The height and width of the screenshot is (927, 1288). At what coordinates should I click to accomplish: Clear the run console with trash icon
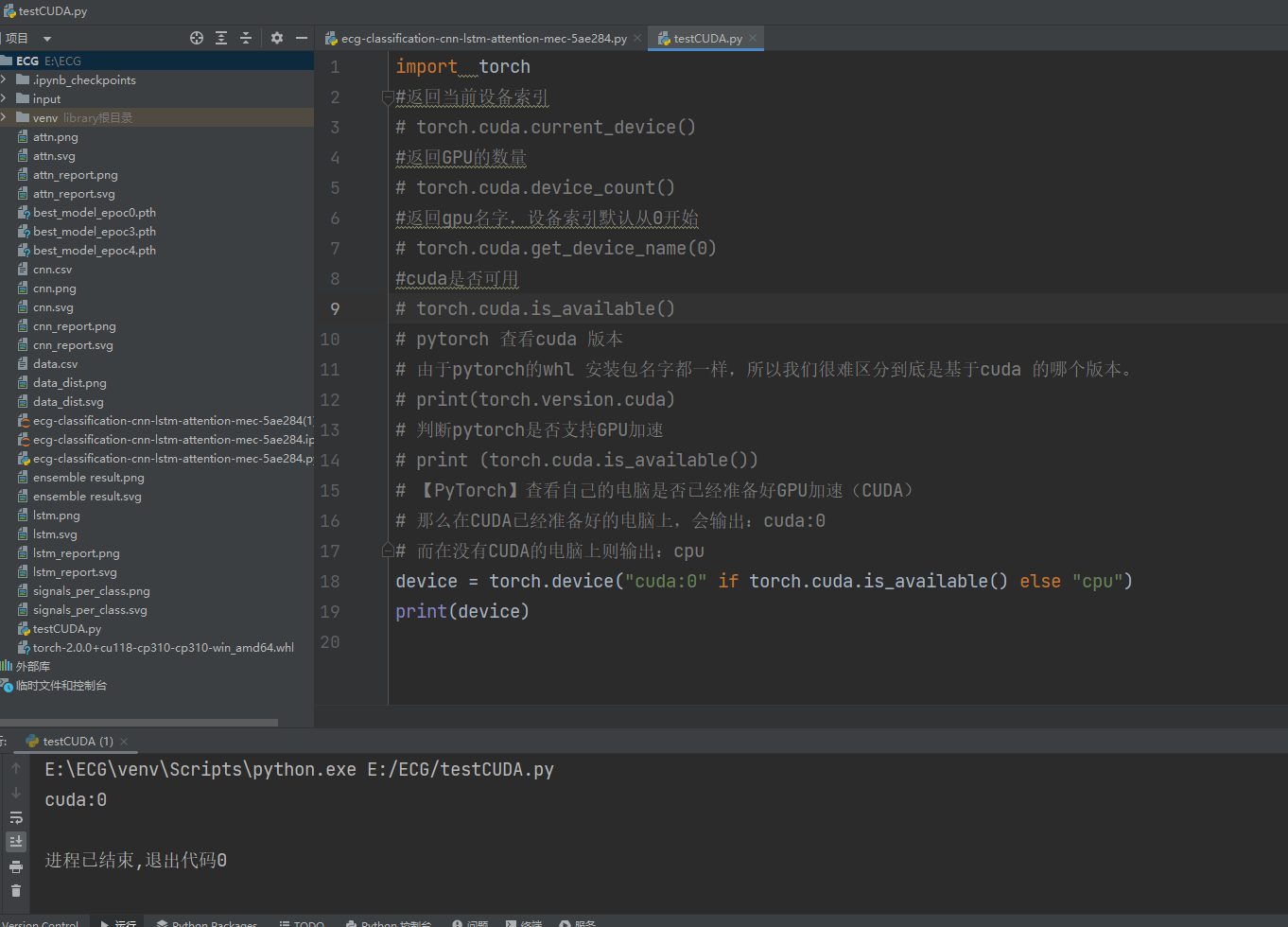[16, 890]
